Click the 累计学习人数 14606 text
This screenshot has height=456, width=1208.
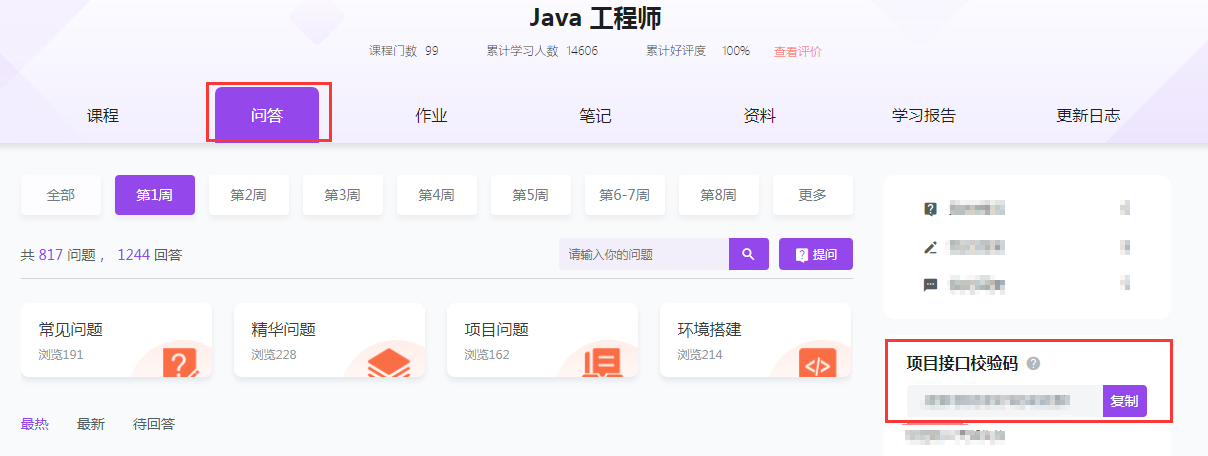[542, 51]
